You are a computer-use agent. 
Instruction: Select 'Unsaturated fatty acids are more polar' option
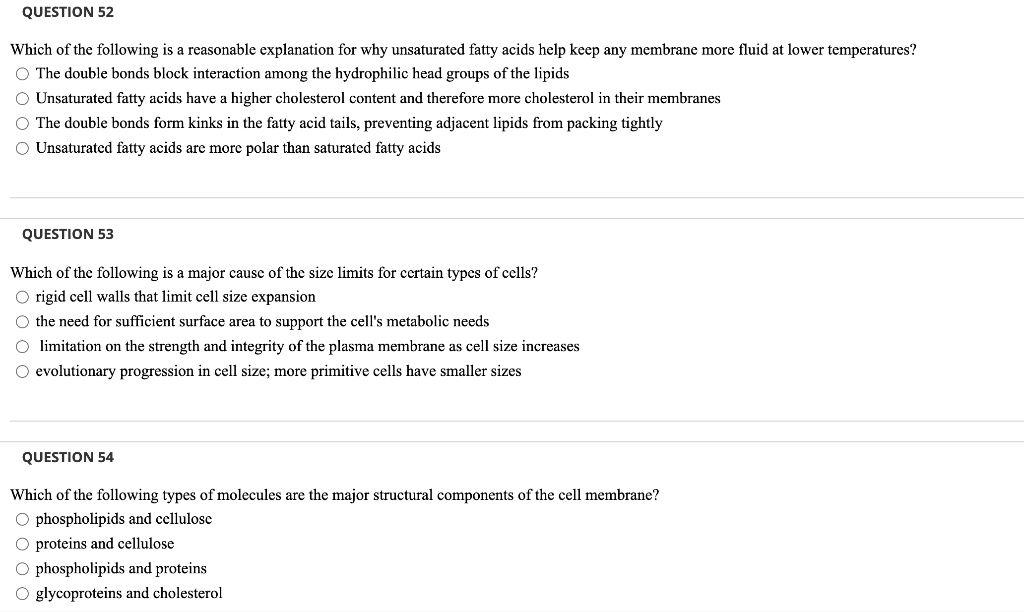(x=21, y=147)
